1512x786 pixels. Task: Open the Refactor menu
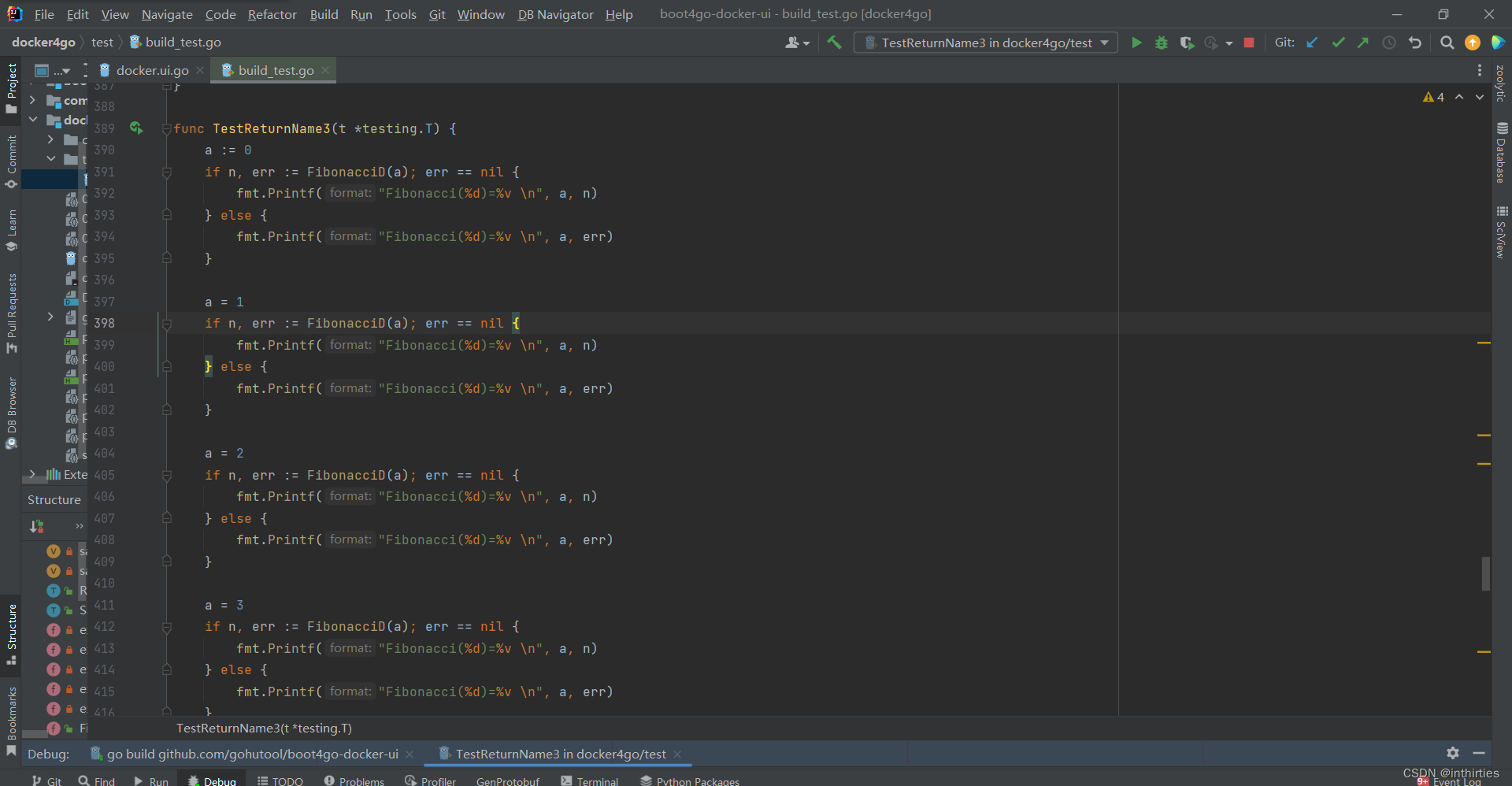point(272,14)
